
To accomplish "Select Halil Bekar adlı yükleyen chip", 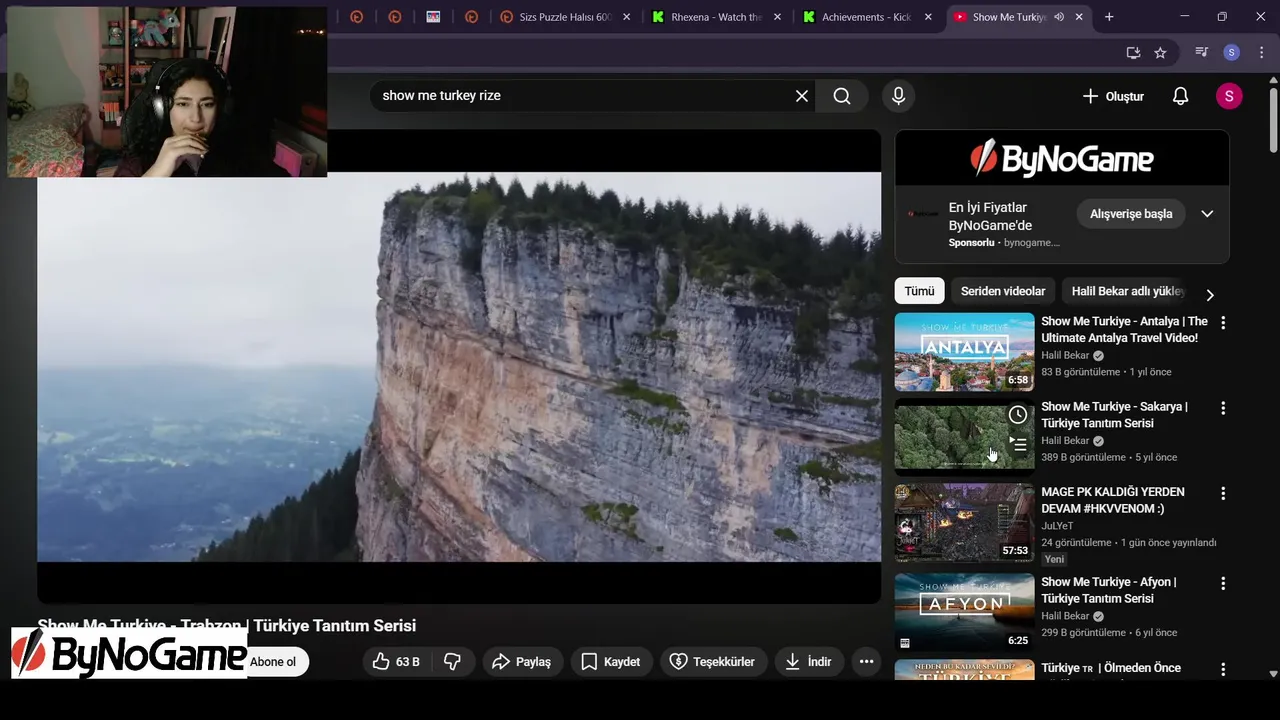I will click(x=1128, y=291).
